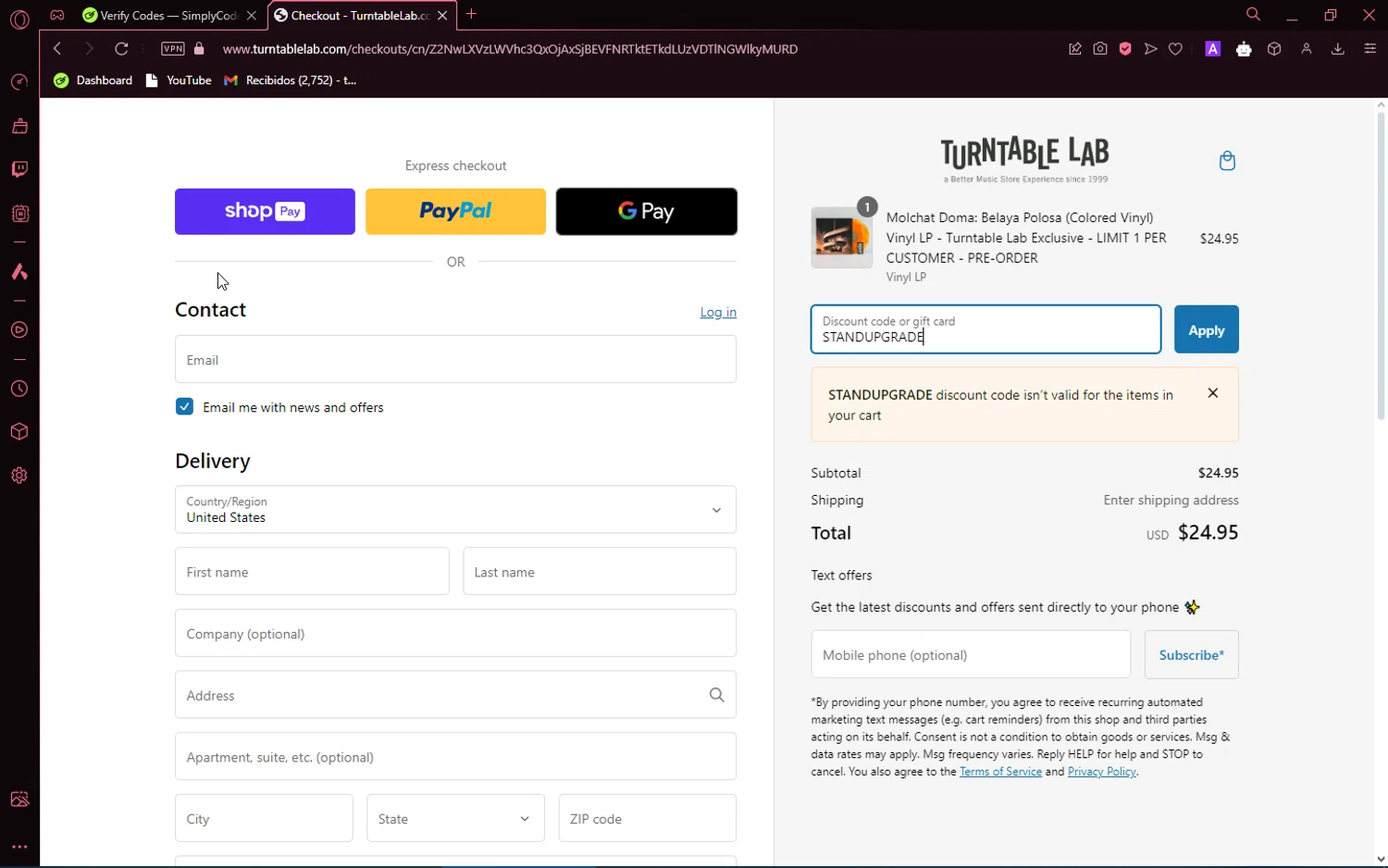Screen dimensions: 1388x868
Task: View site security lock info
Action: 199,49
